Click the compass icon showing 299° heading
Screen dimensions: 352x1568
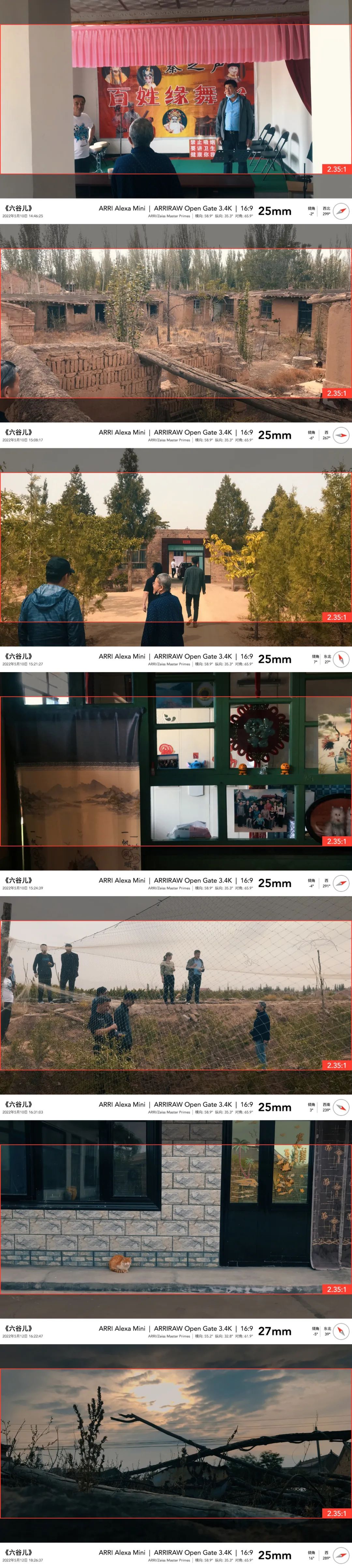341,211
